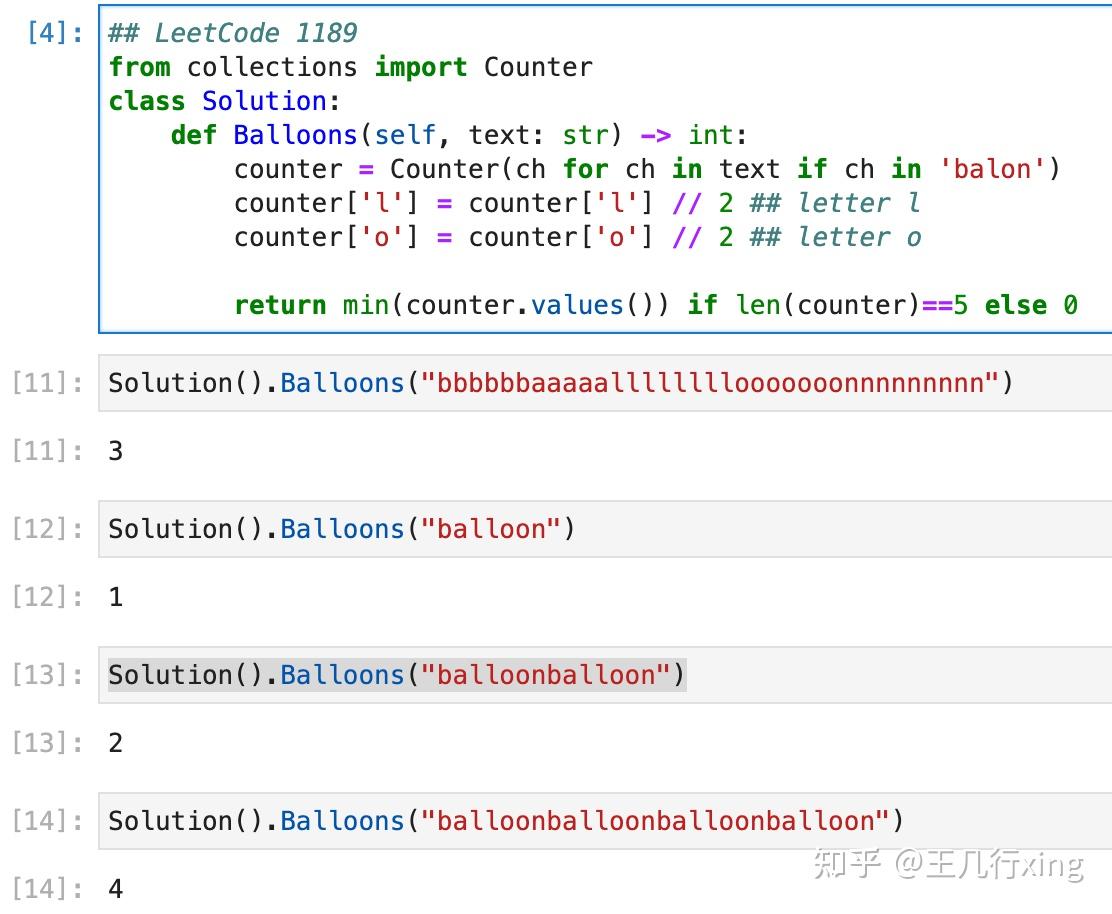
Task: Place cursor on the return min(...) statement
Action: point(655,305)
